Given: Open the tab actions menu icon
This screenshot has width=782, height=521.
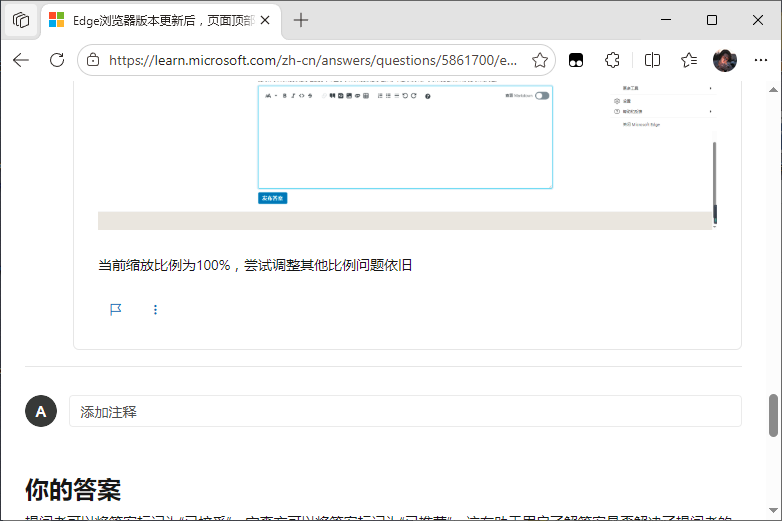Looking at the screenshot, I should pyautogui.click(x=21, y=20).
